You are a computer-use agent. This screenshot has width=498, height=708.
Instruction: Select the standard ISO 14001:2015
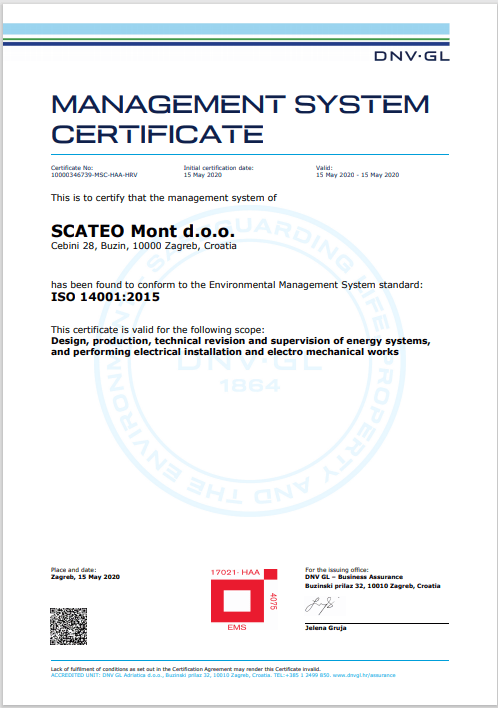[105, 297]
